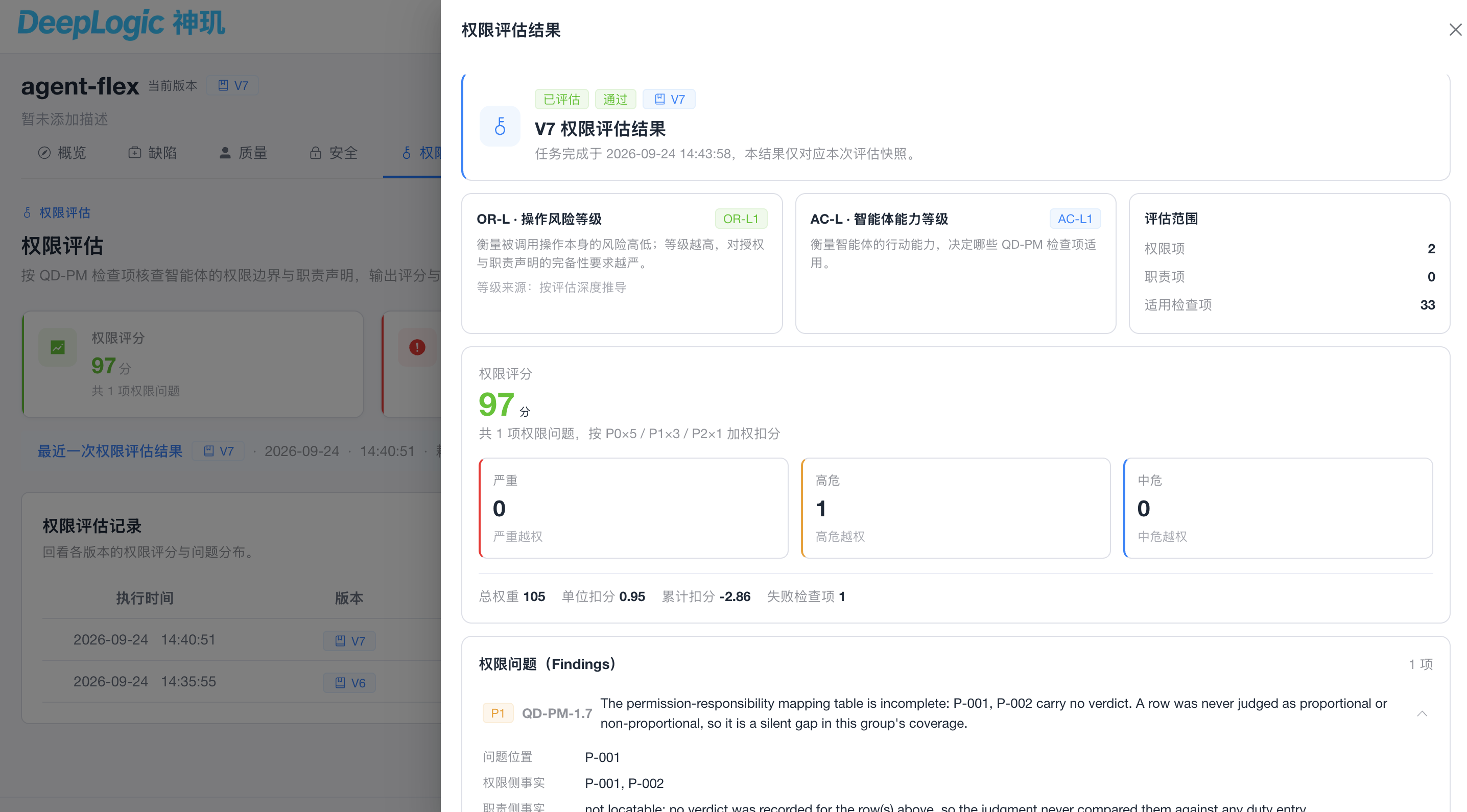Image resolution: width=1467 pixels, height=812 pixels.
Task: Click the 总权重 105 value
Action: (534, 596)
